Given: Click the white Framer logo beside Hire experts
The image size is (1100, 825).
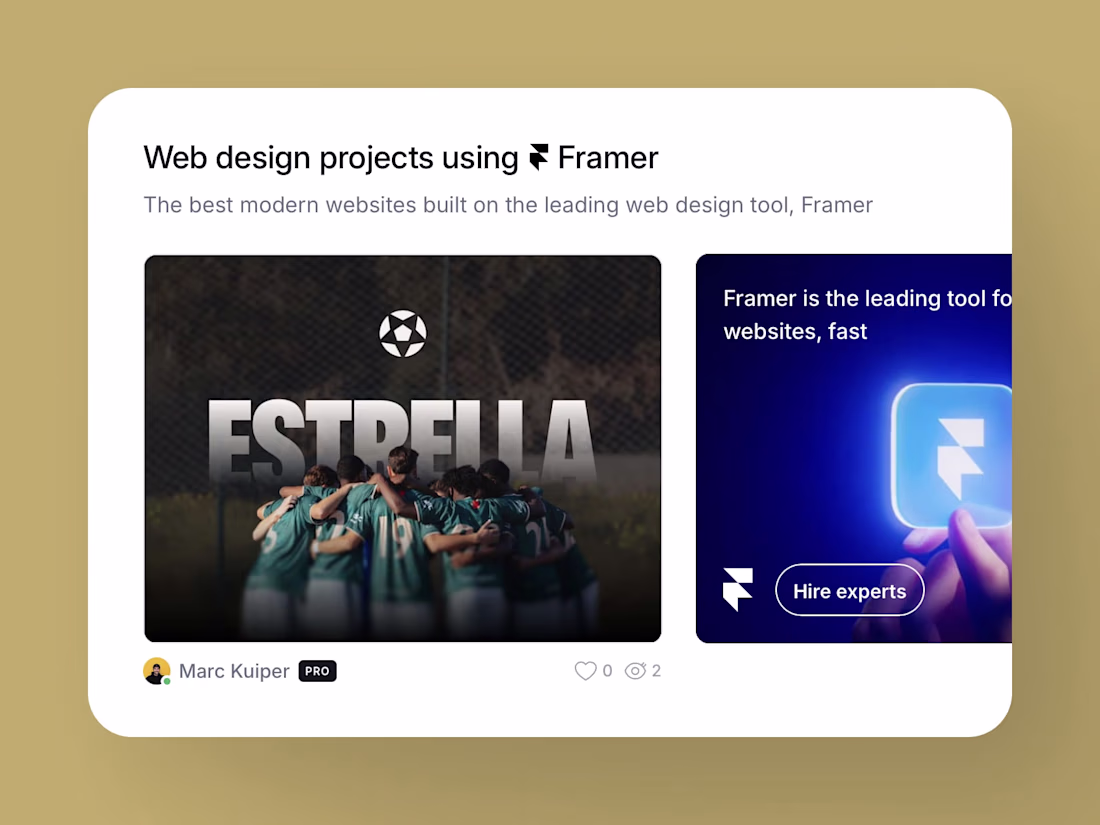Looking at the screenshot, I should click(x=738, y=589).
